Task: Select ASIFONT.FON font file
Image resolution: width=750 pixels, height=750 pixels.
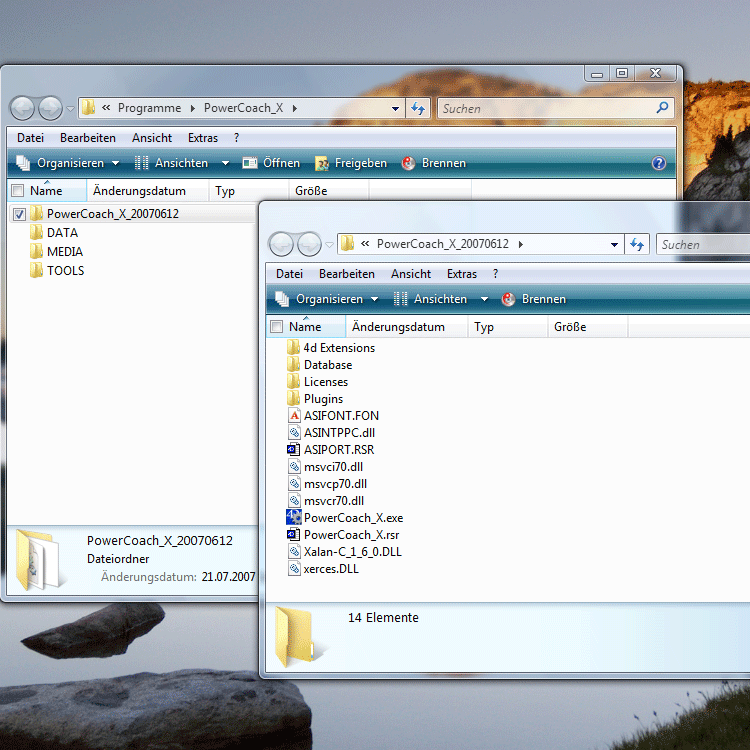Action: [333, 416]
